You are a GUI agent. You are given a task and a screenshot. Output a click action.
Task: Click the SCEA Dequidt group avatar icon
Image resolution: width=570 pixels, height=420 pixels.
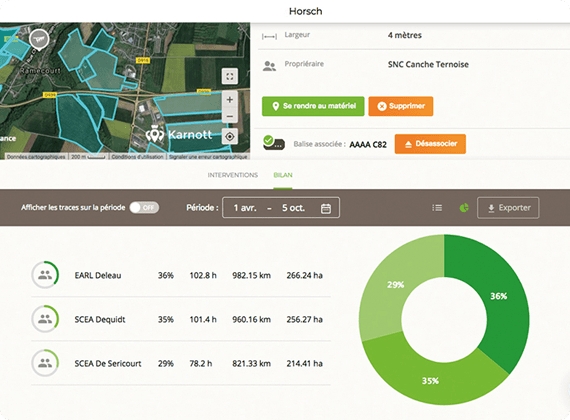point(45,319)
